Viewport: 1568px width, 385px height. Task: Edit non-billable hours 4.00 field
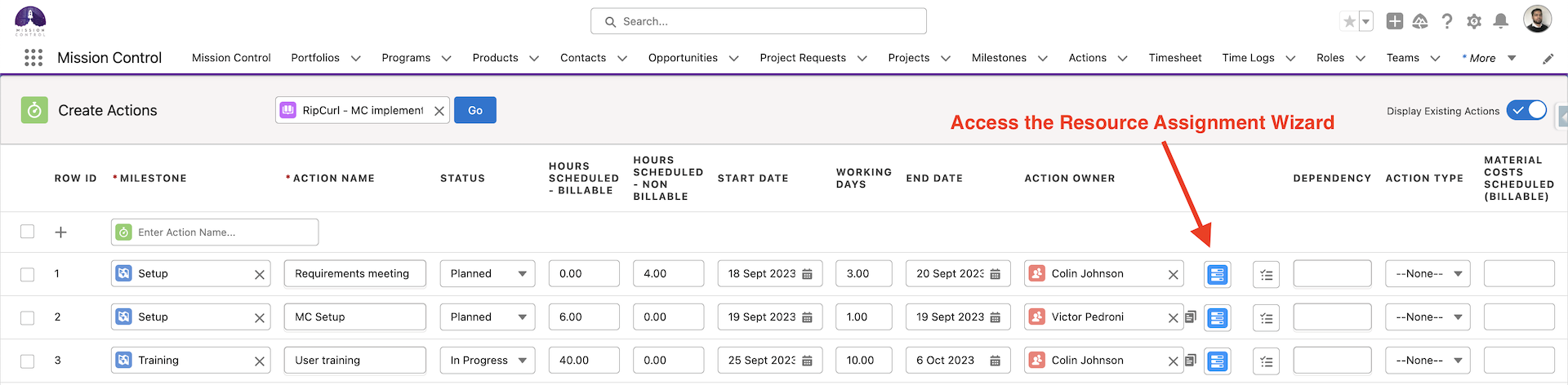668,273
